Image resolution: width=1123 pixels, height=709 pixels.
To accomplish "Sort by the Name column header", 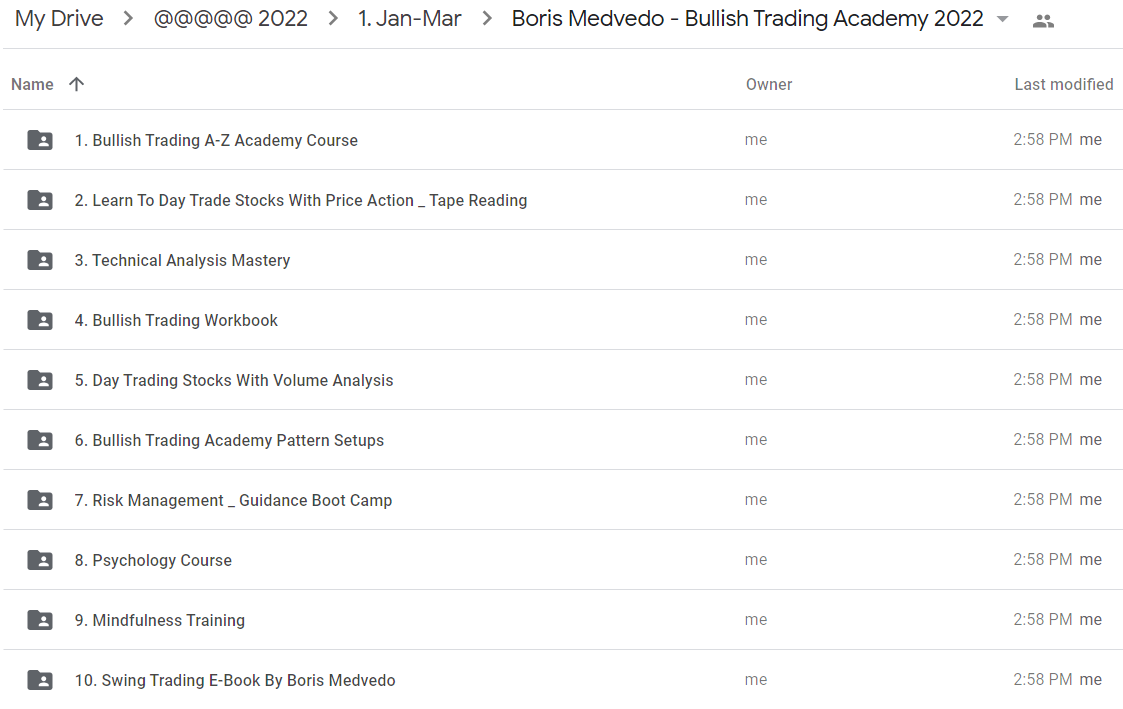I will click(32, 85).
